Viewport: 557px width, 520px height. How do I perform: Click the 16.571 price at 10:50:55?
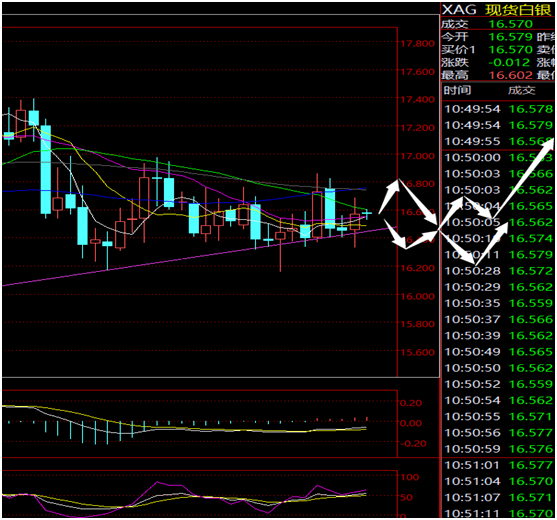pos(531,417)
